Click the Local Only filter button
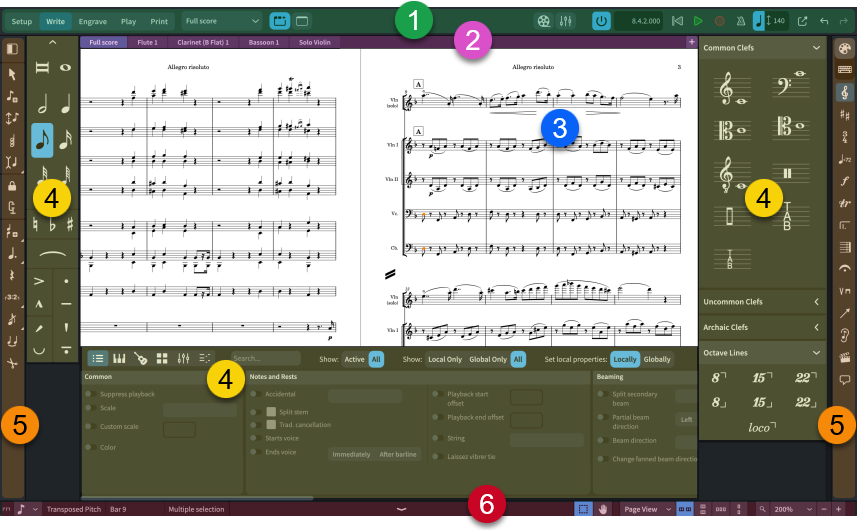The image size is (857, 530). (x=445, y=358)
